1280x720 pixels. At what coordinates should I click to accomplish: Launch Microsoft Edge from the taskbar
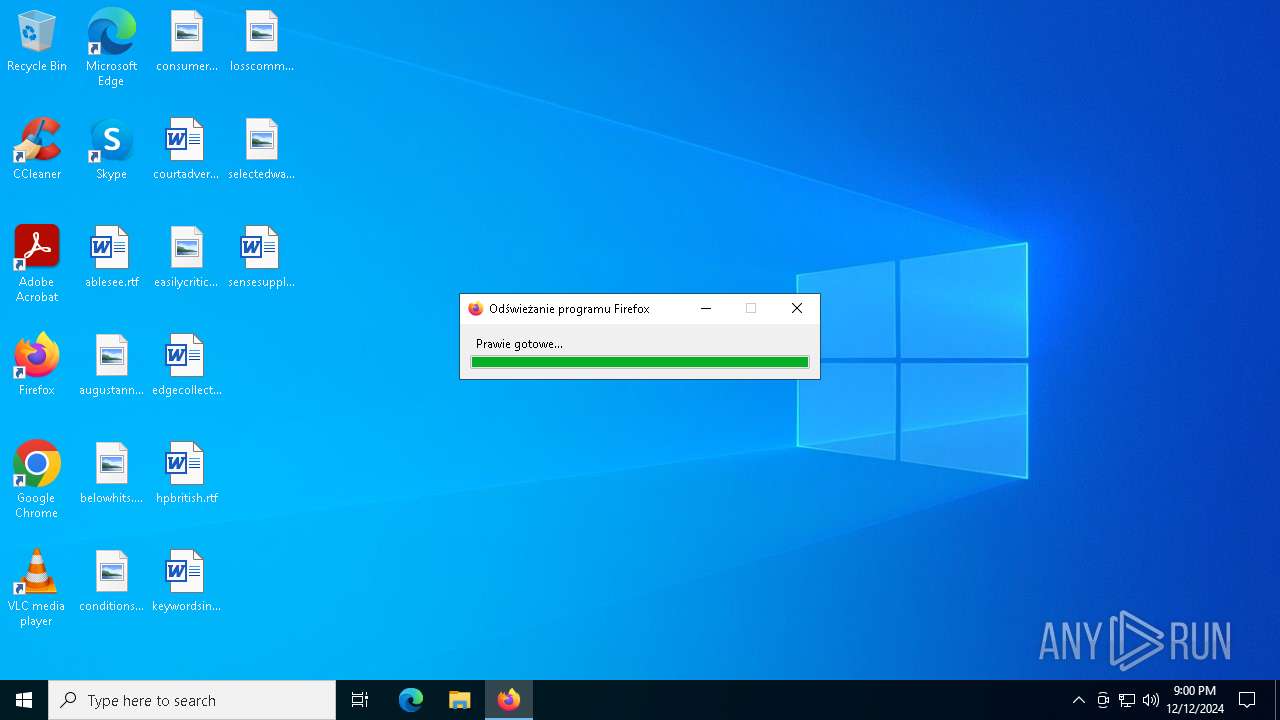tap(411, 700)
